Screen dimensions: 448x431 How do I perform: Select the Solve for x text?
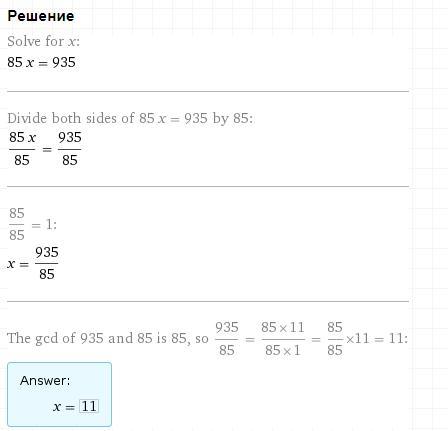coord(44,41)
